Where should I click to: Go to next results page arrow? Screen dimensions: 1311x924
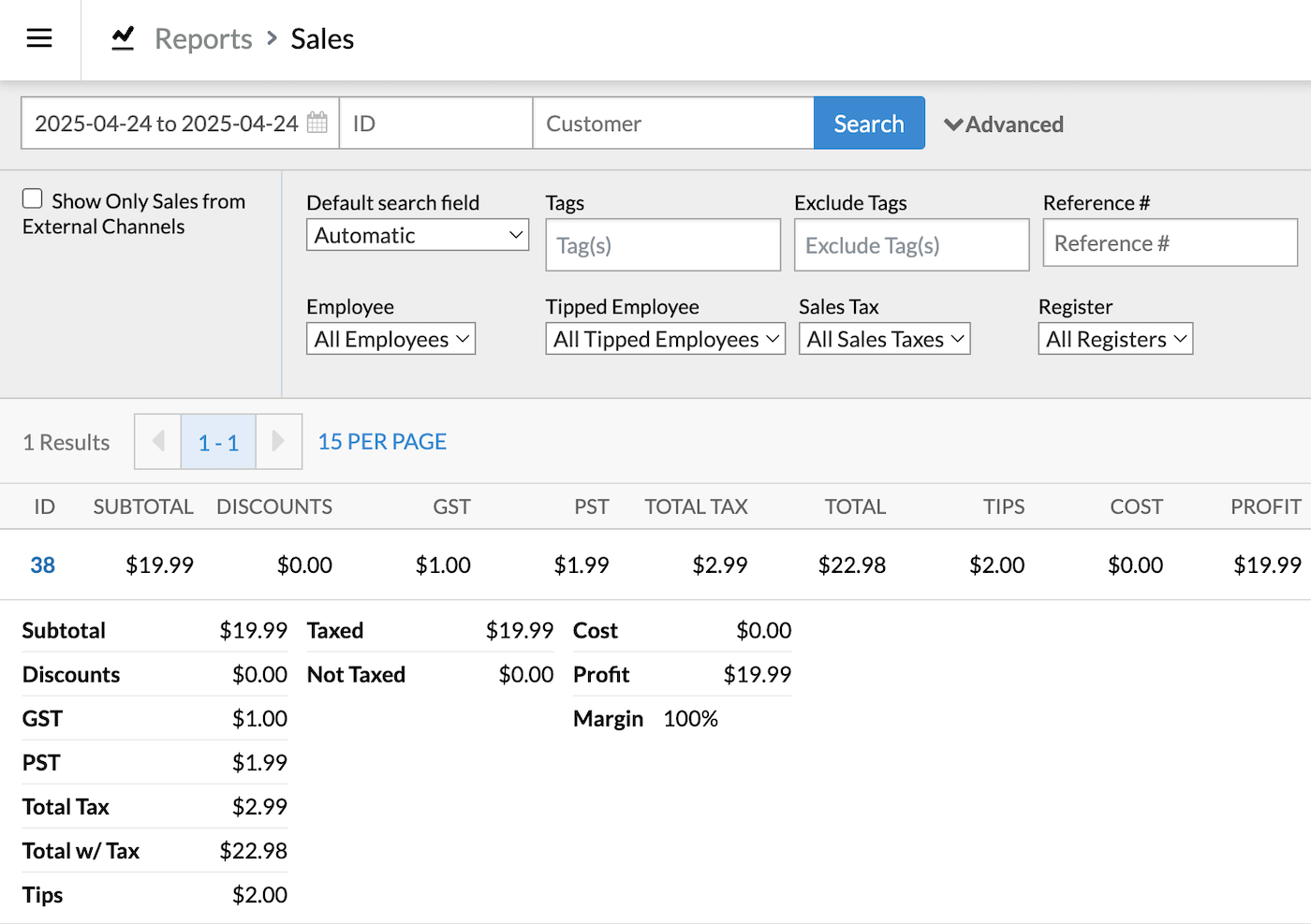coord(278,441)
